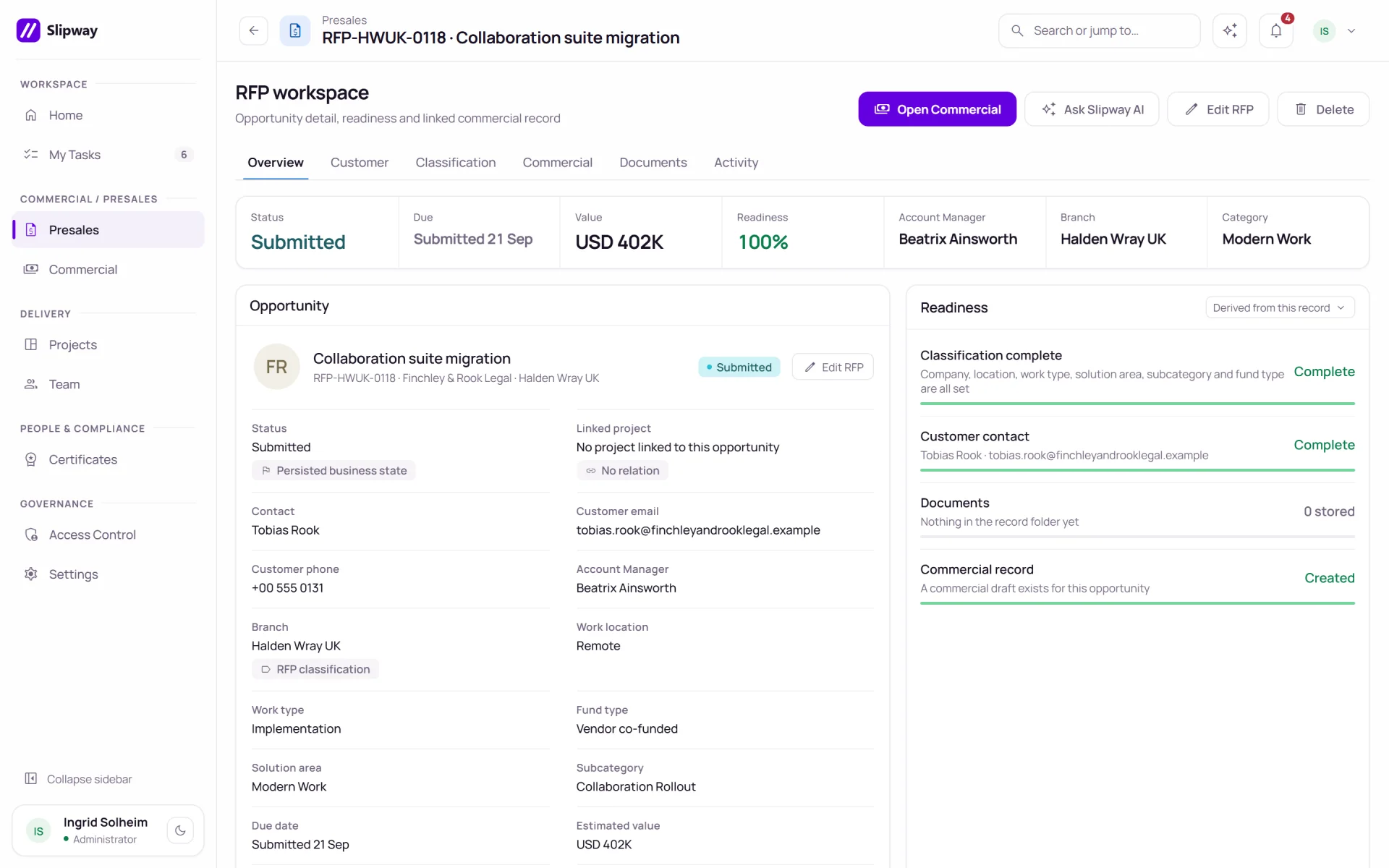This screenshot has height=868, width=1389.
Task: Click the No relation chip
Action: click(x=622, y=470)
